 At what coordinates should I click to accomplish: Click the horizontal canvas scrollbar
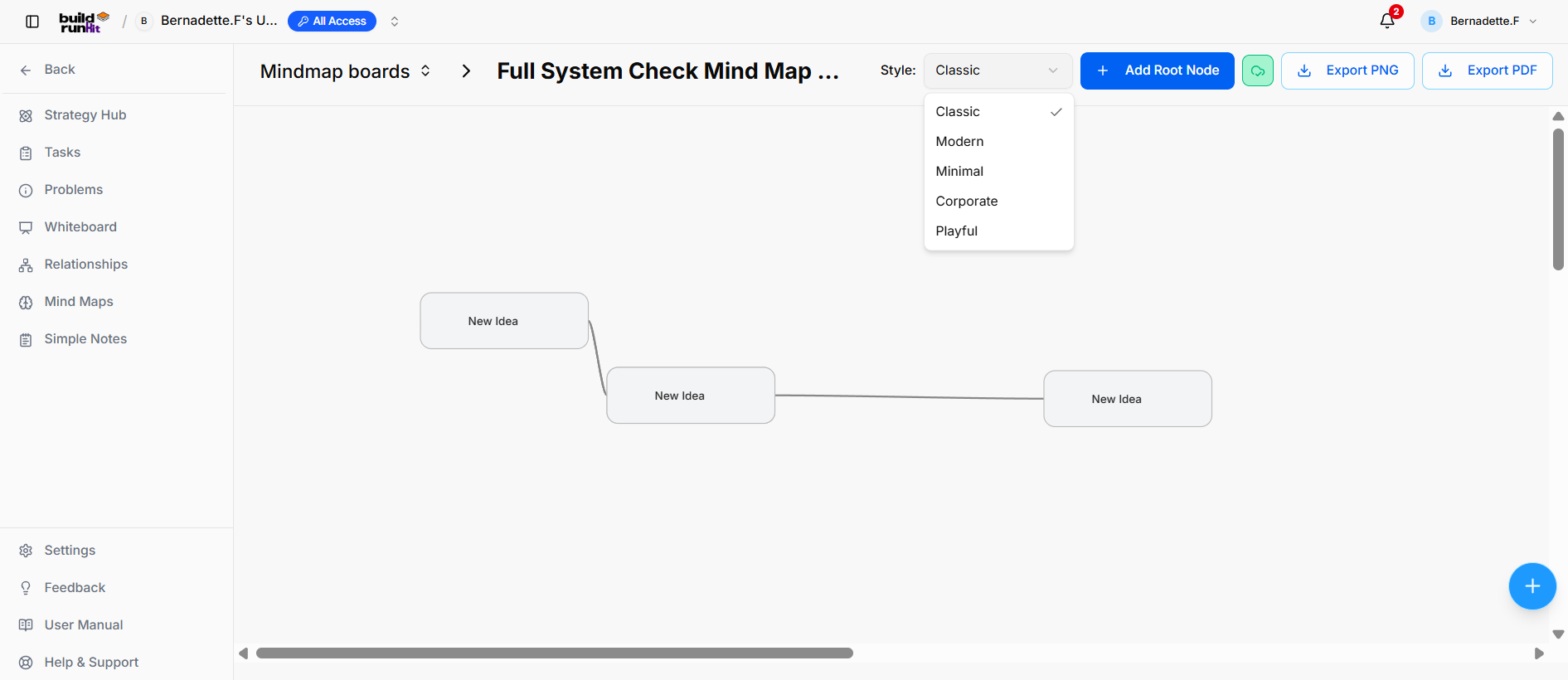(554, 653)
